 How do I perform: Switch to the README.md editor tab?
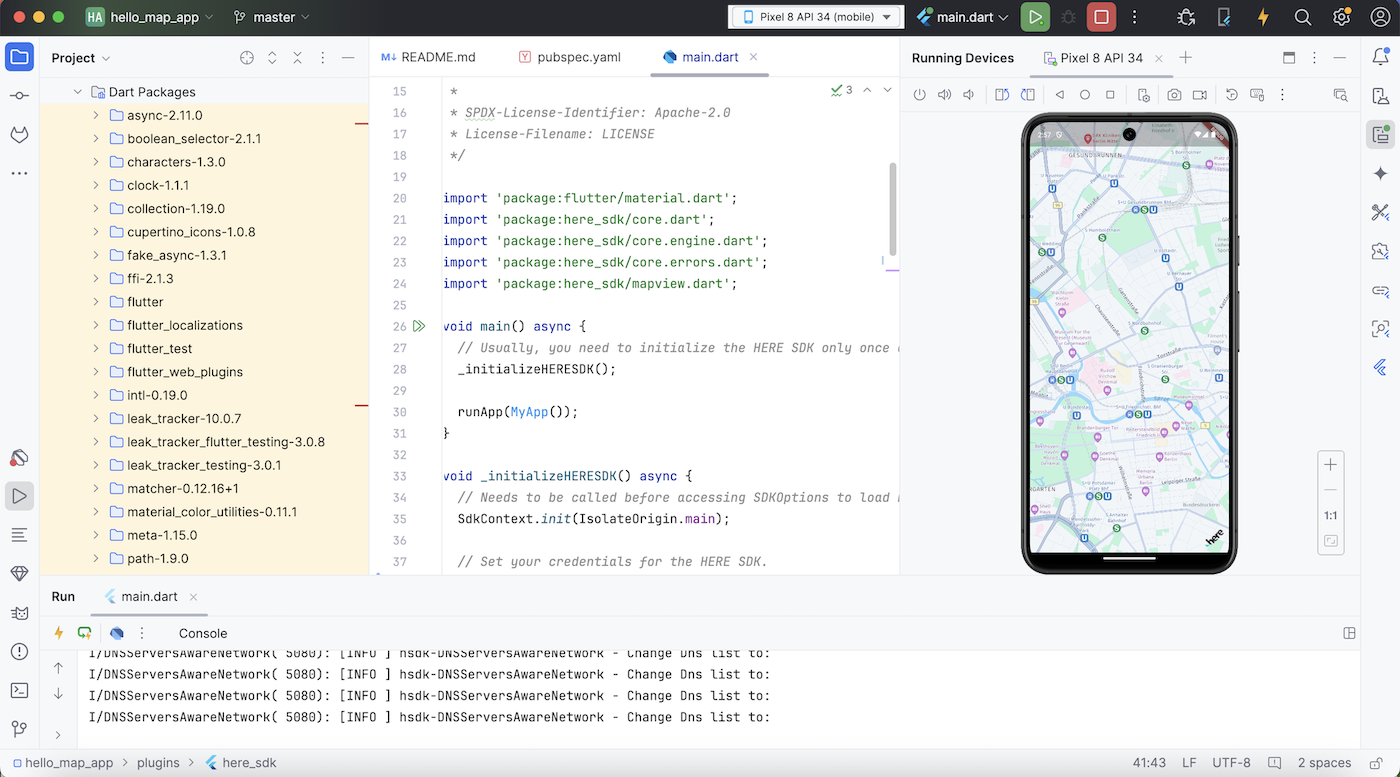[x=429, y=57]
